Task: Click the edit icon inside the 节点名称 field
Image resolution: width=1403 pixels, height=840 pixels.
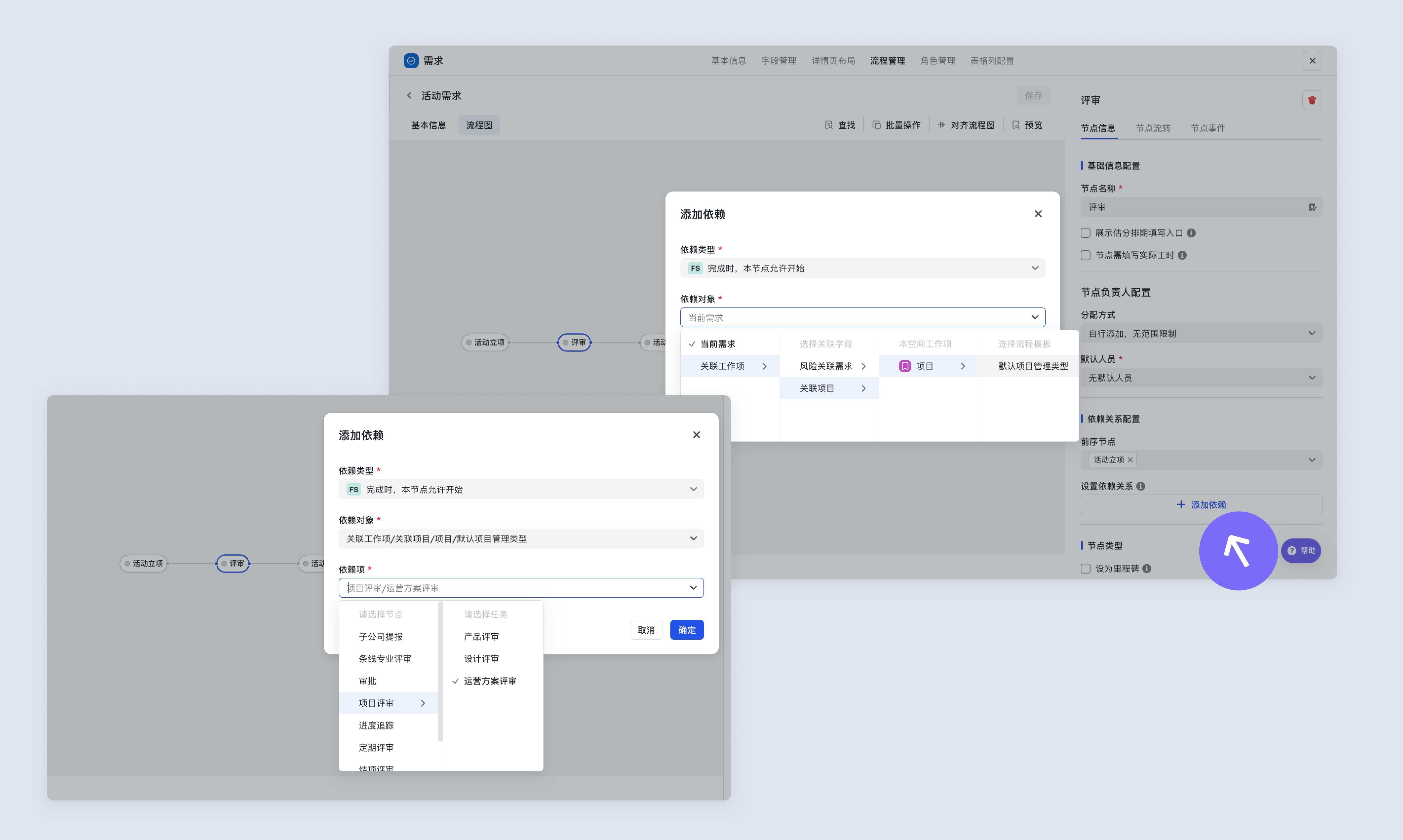Action: click(x=1312, y=207)
